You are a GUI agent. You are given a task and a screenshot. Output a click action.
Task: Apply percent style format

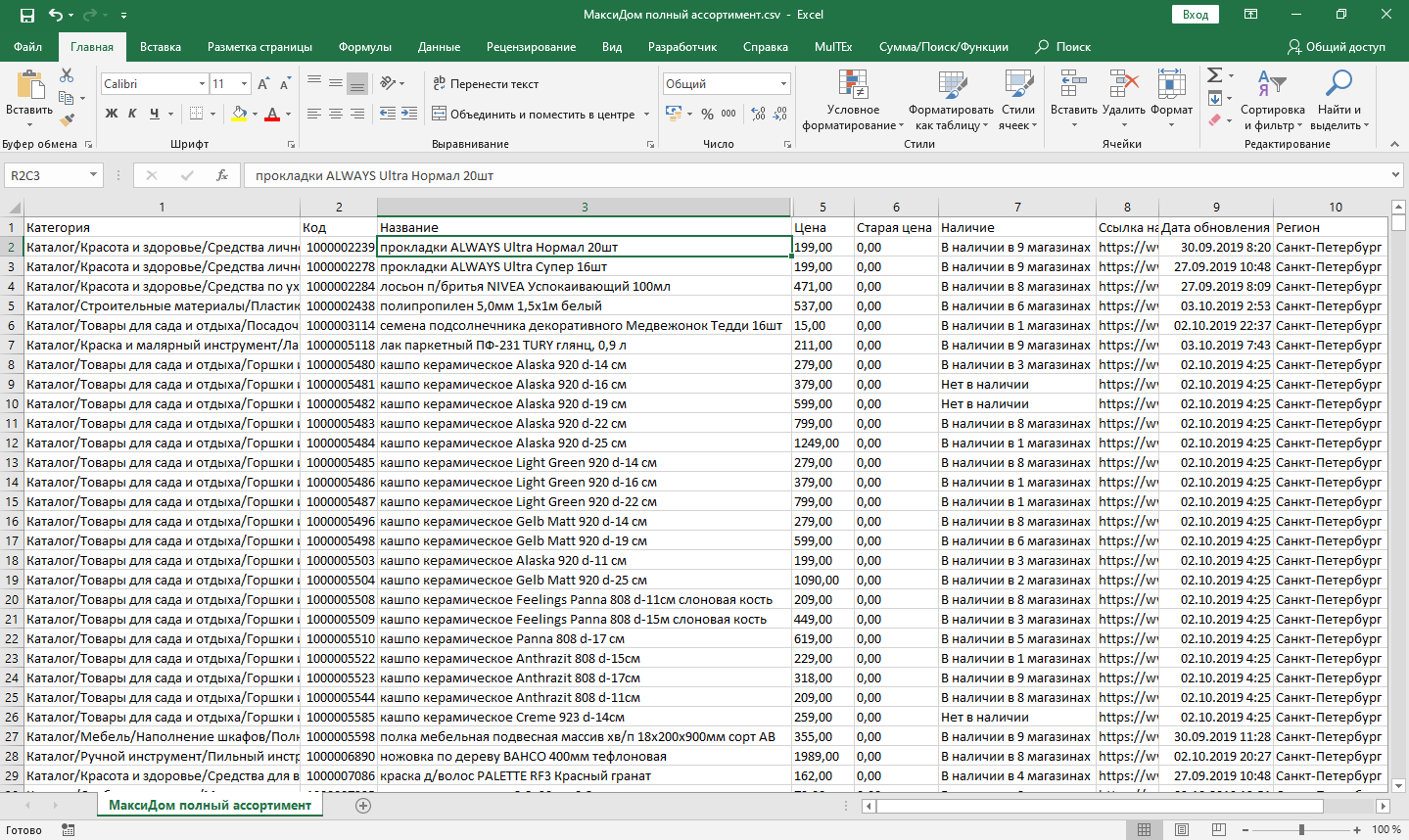707,114
